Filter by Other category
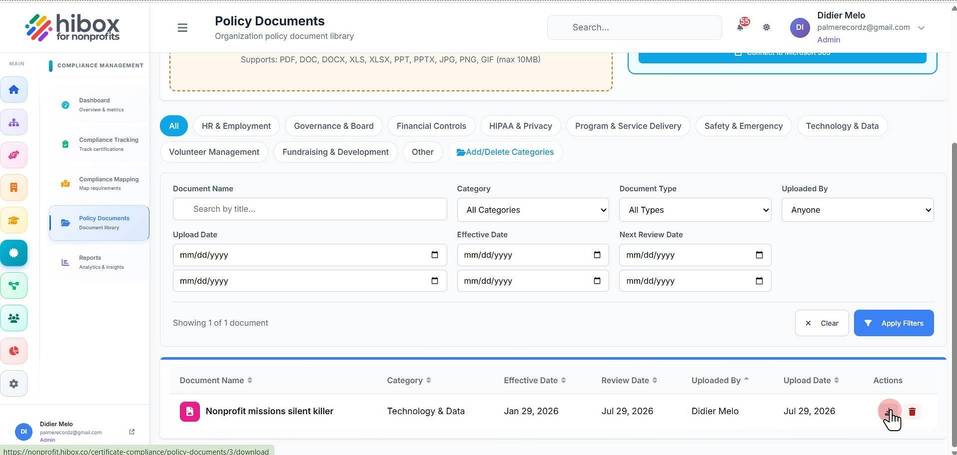The height and width of the screenshot is (455, 957). 422,152
